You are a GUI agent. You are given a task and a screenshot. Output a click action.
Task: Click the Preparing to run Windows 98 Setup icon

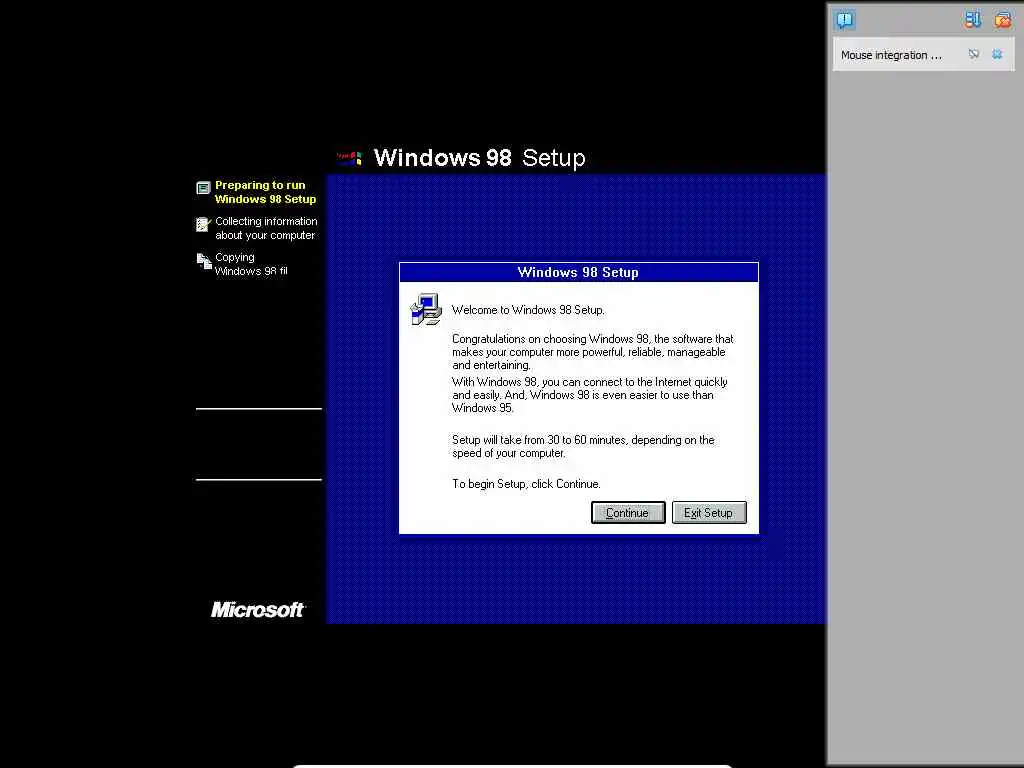click(203, 188)
